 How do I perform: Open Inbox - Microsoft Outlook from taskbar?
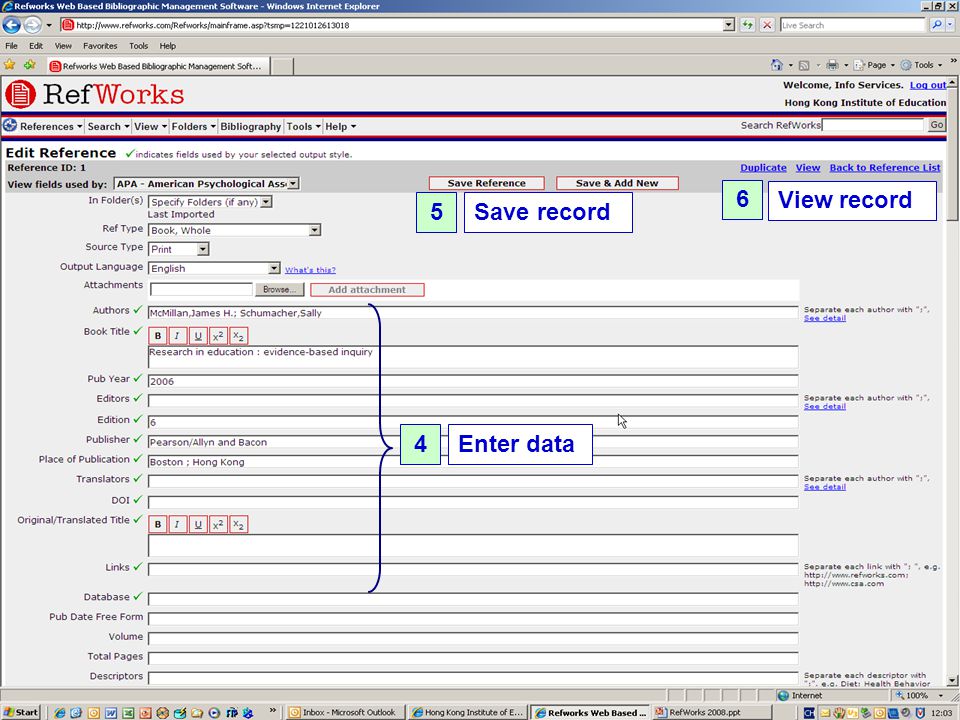tap(345, 712)
